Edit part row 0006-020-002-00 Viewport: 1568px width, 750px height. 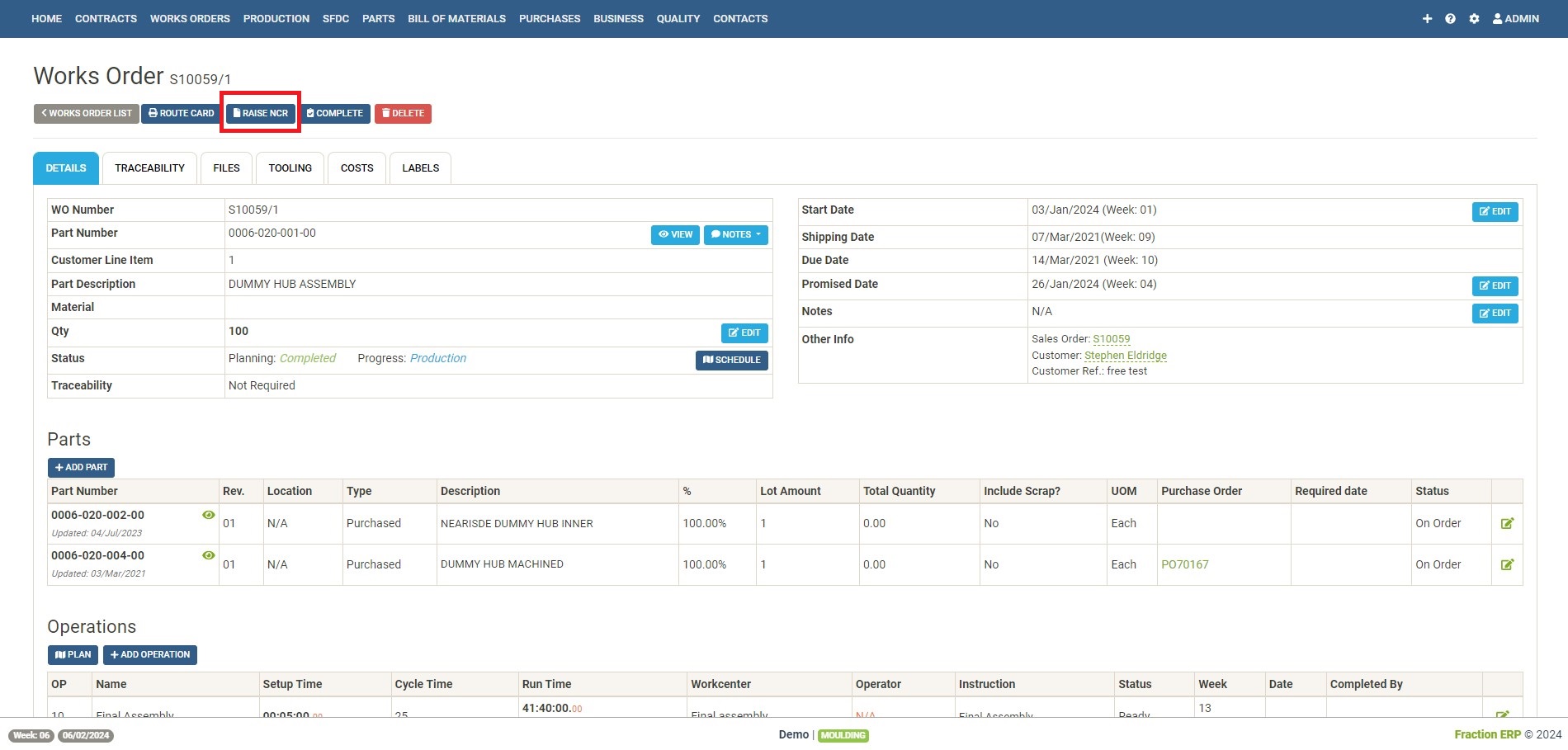[1507, 524]
